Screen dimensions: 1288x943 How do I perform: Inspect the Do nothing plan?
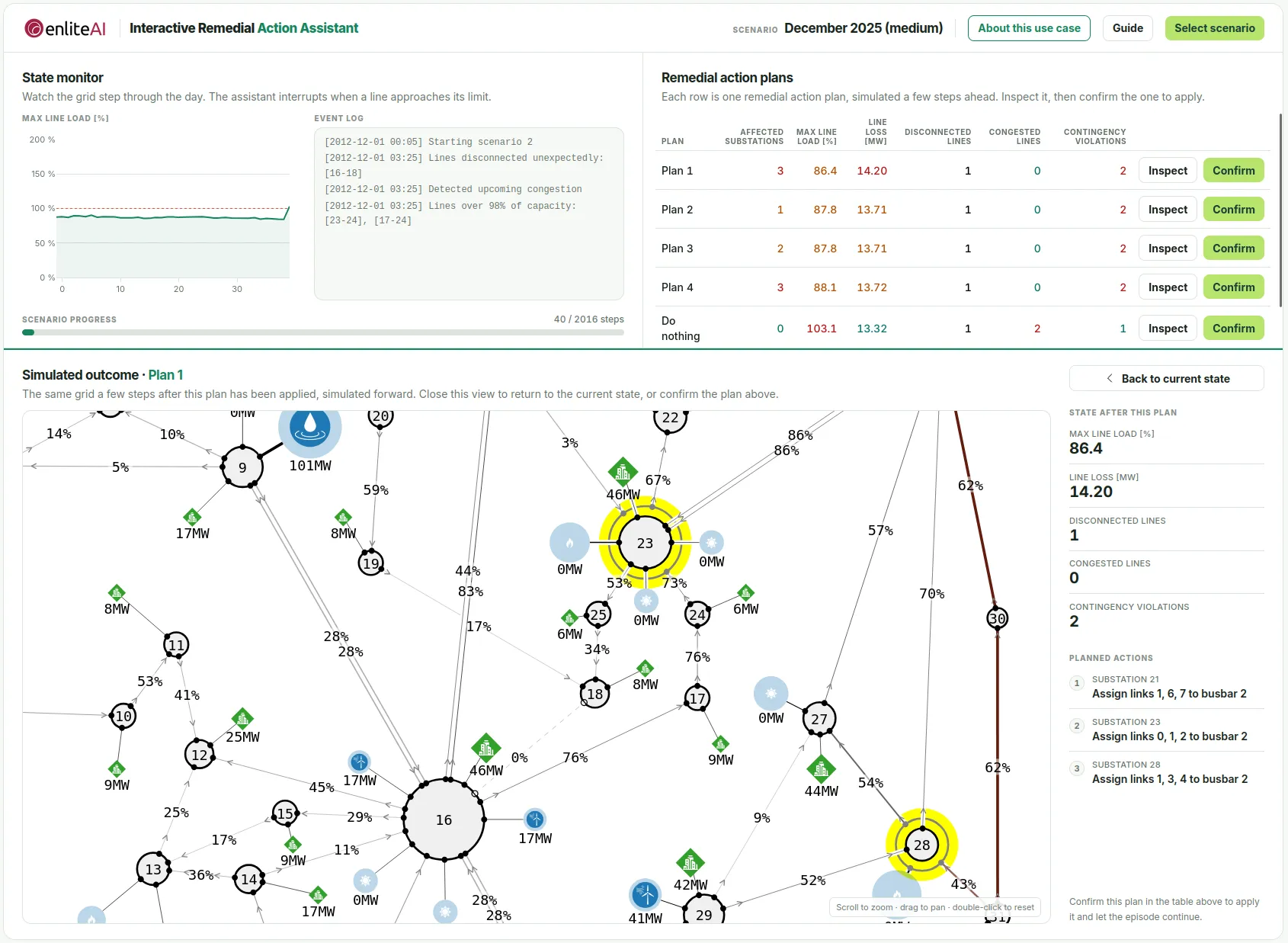pos(1168,329)
